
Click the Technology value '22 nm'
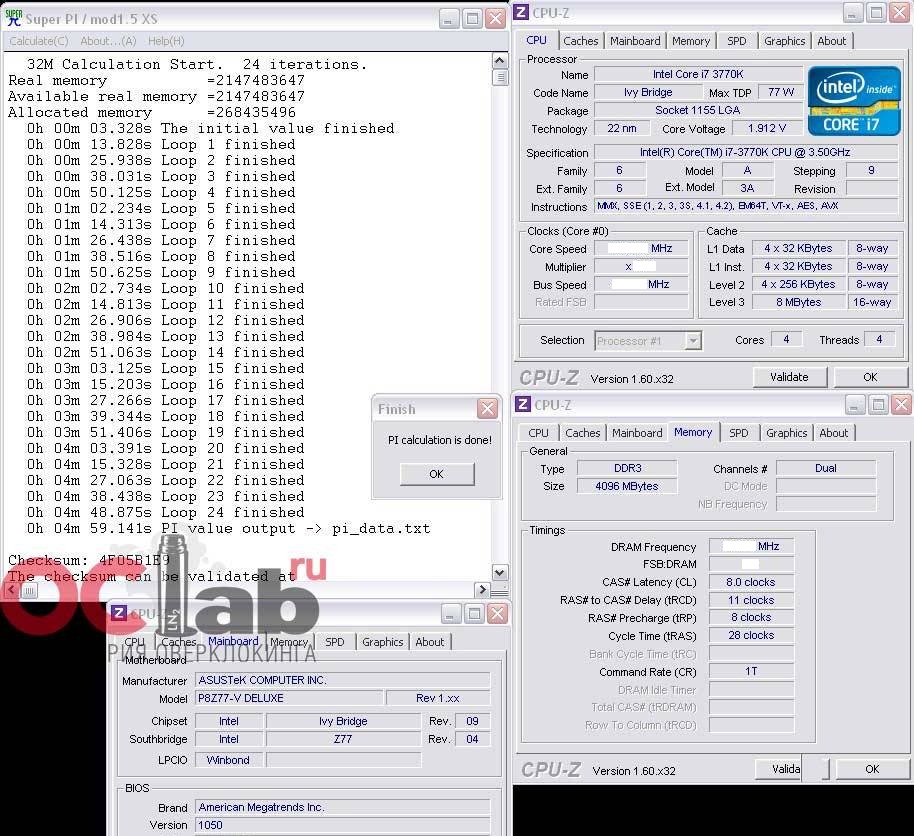(x=622, y=128)
